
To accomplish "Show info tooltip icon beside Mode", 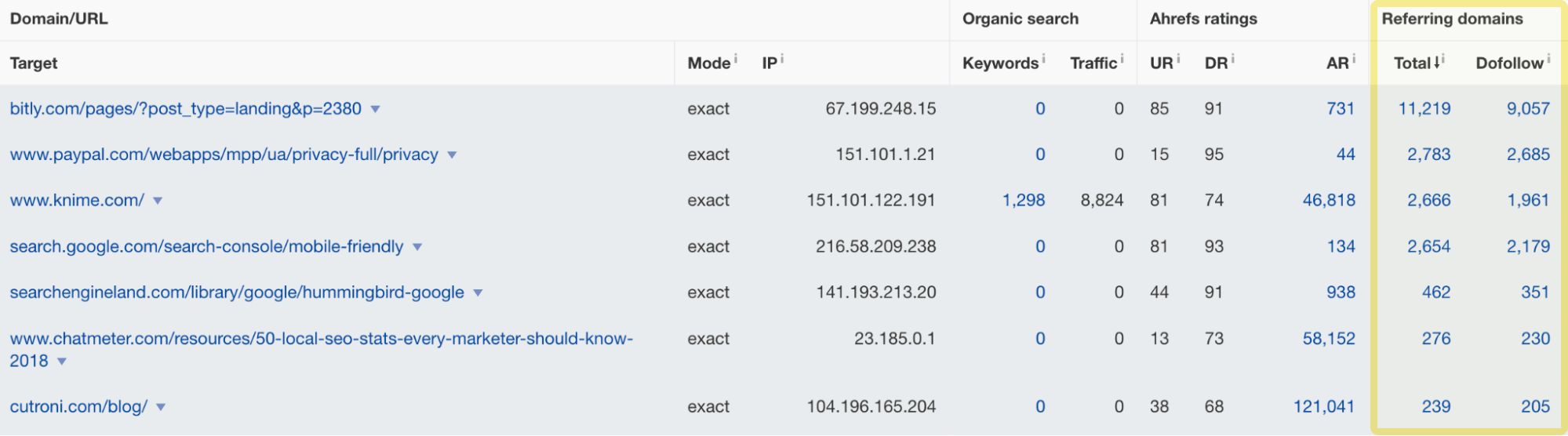I will point(736,59).
